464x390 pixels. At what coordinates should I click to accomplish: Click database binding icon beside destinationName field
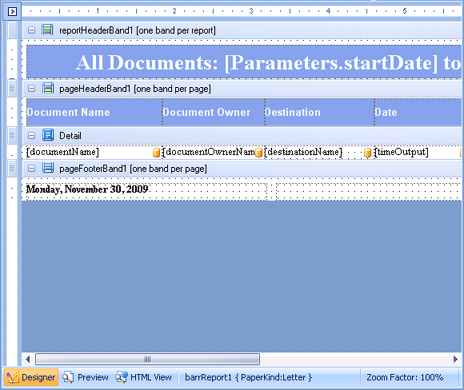click(367, 153)
